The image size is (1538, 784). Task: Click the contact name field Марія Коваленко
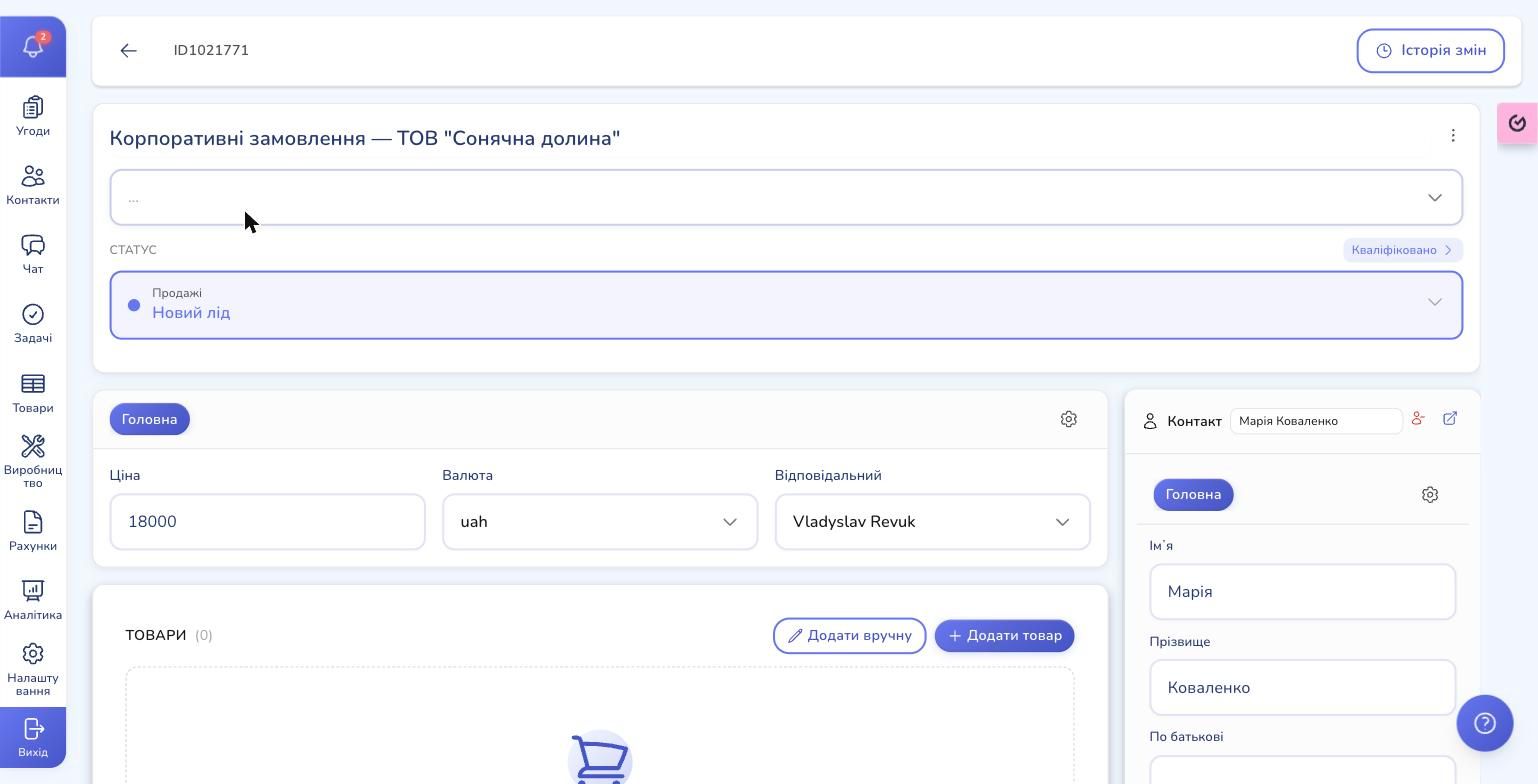pyautogui.click(x=1316, y=421)
